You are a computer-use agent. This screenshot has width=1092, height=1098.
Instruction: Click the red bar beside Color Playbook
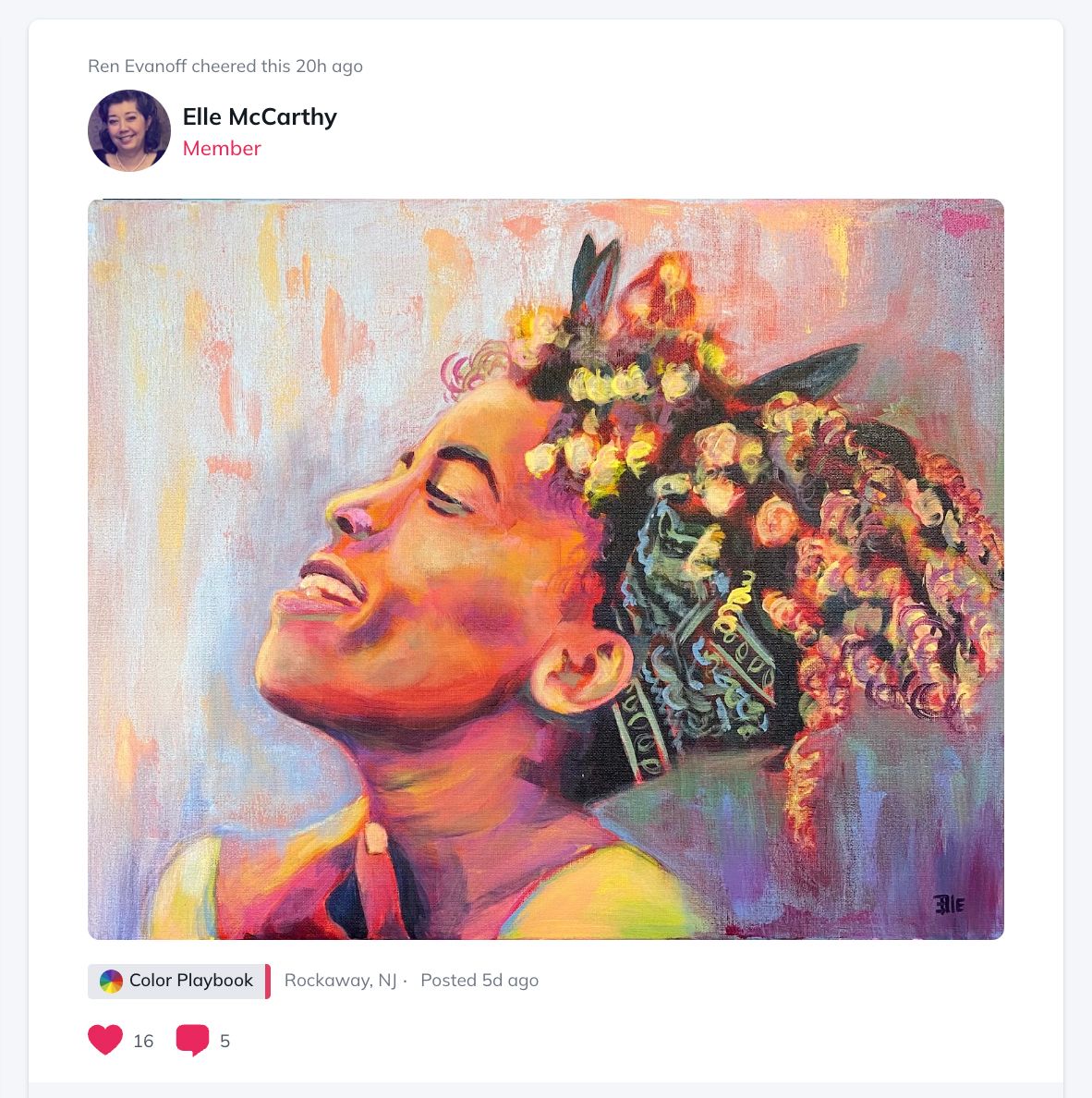coord(268,981)
